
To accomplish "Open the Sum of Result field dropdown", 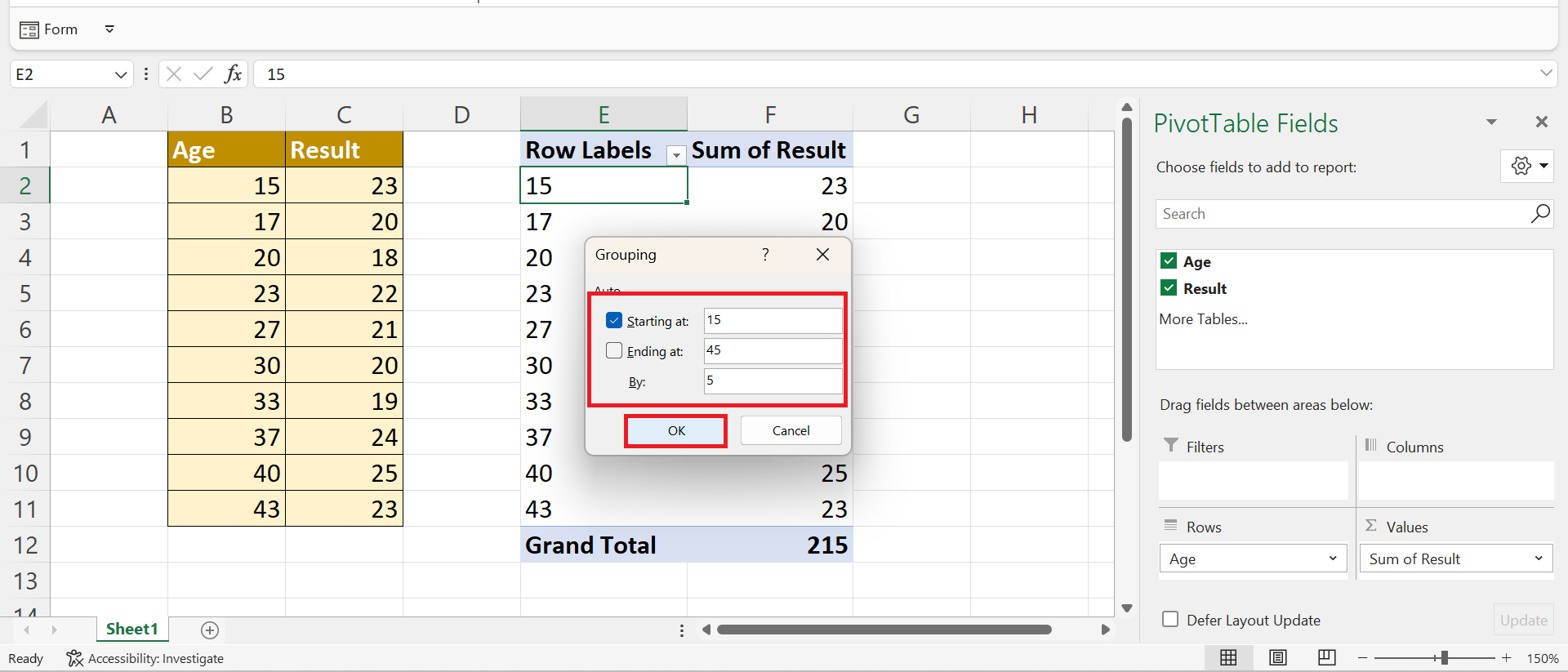I will tap(1539, 559).
